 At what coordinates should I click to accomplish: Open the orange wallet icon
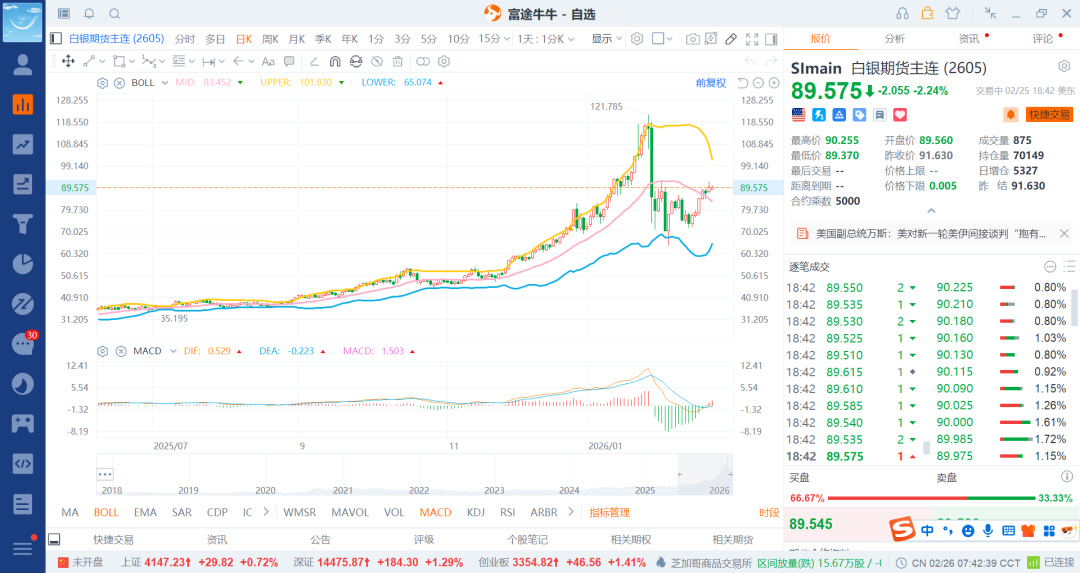[927, 13]
